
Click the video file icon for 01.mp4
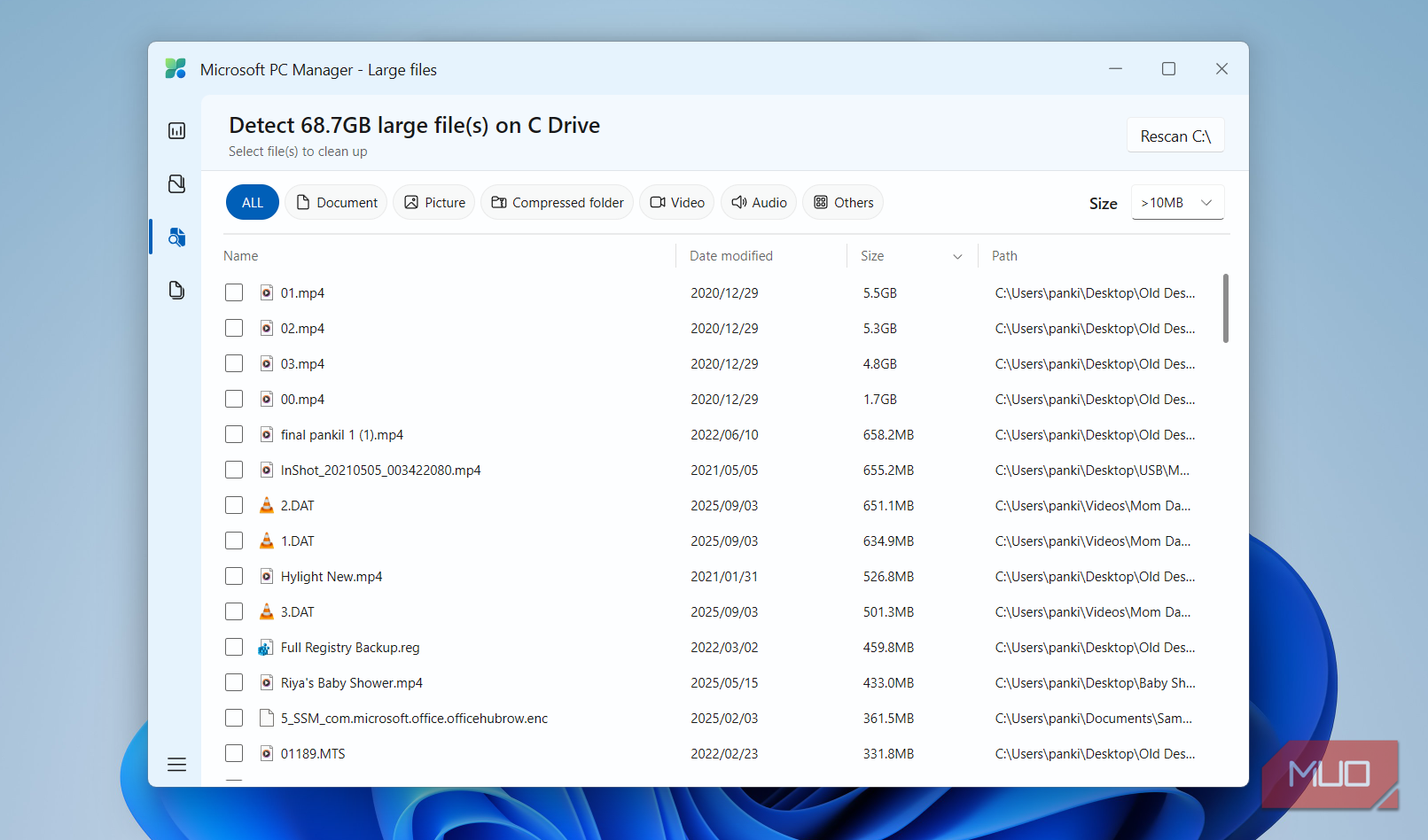point(266,292)
